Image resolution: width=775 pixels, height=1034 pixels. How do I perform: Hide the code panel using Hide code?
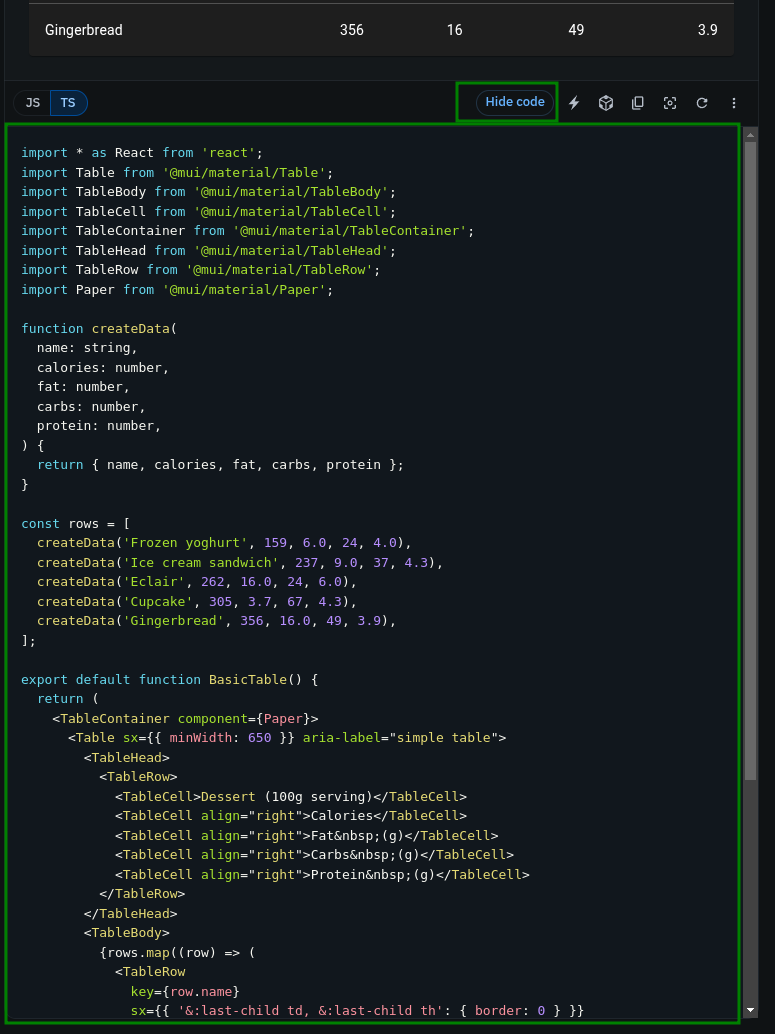515,102
